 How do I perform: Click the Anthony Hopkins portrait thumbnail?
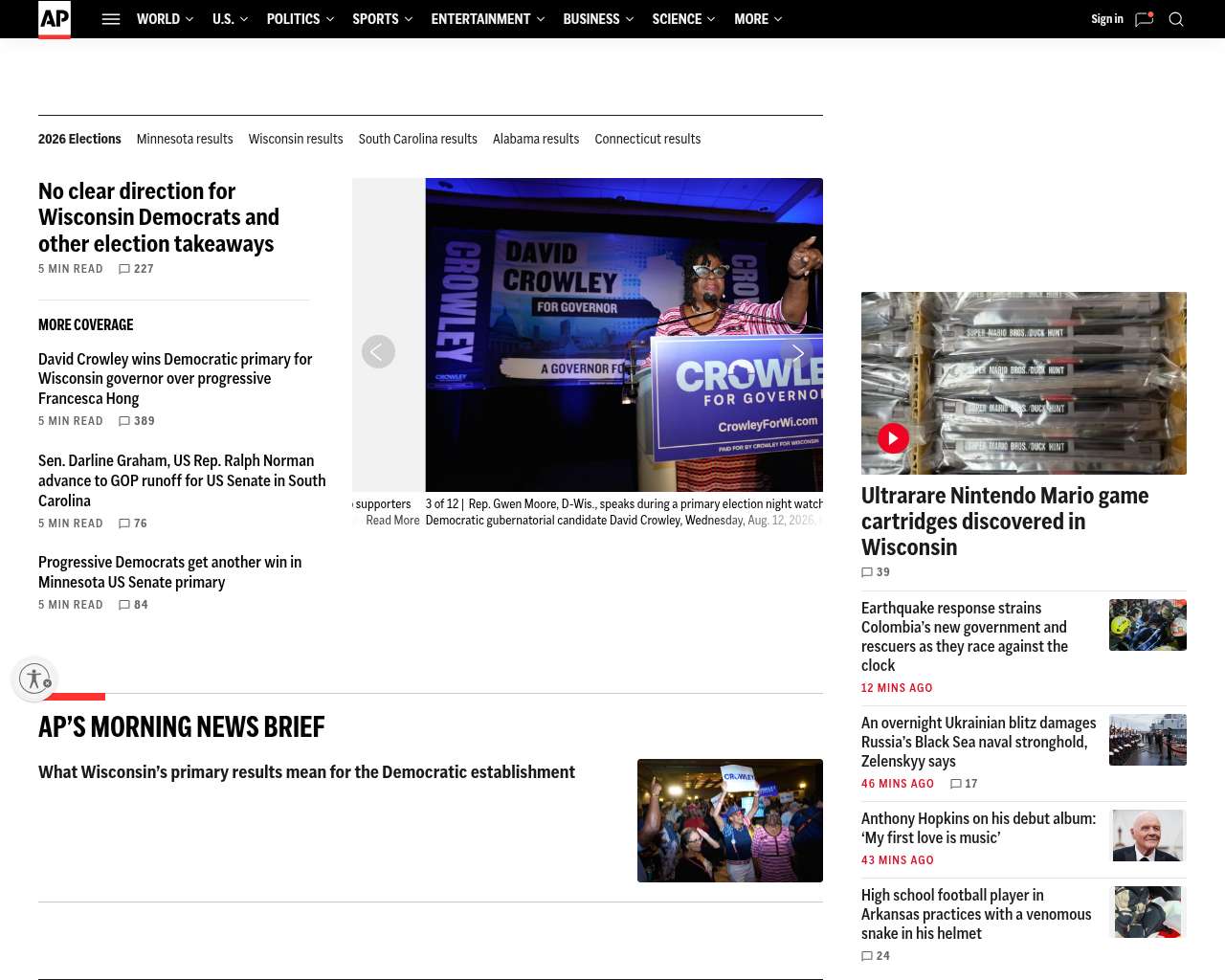pos(1147,835)
